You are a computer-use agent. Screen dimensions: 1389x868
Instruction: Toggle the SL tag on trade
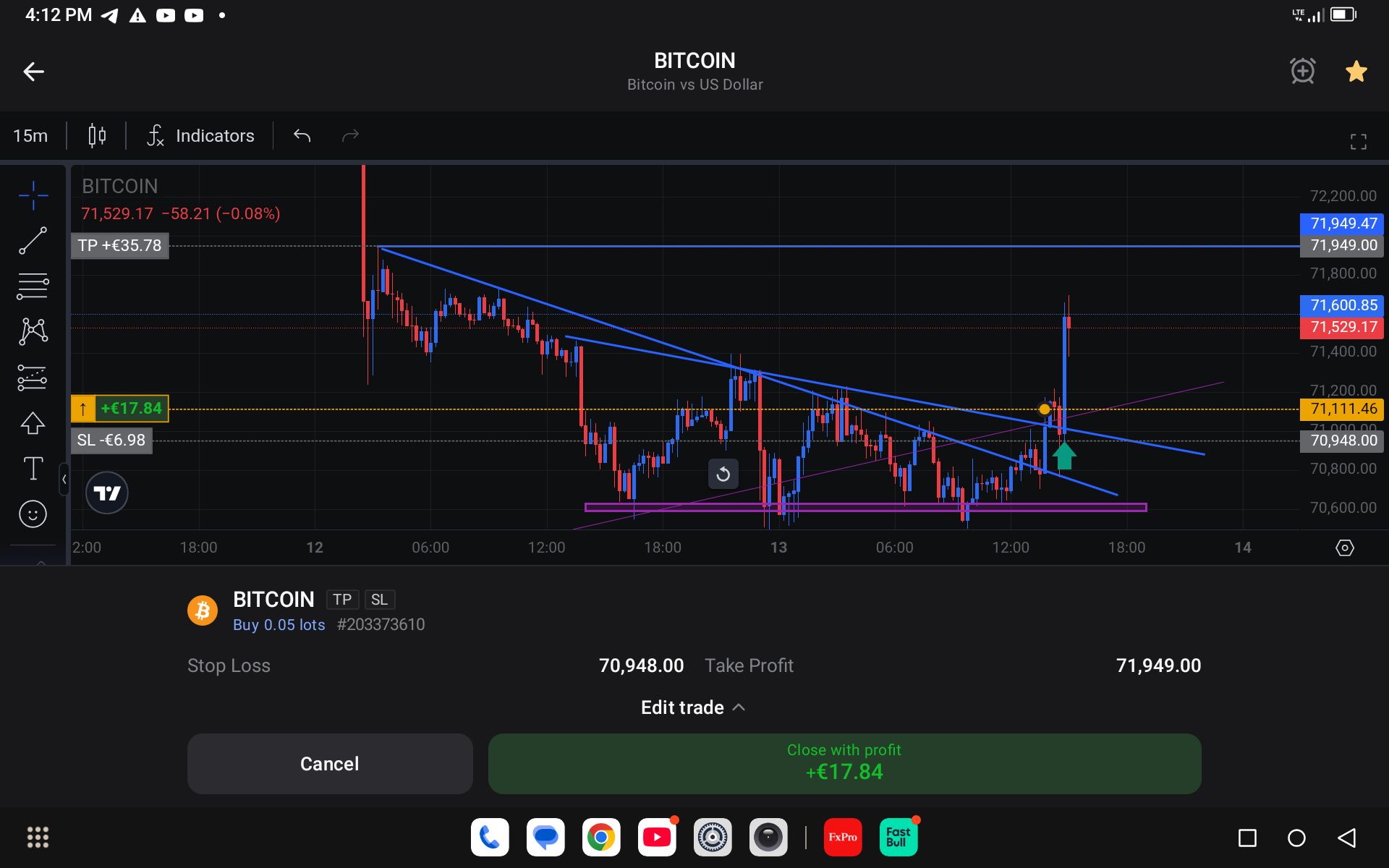tap(379, 600)
